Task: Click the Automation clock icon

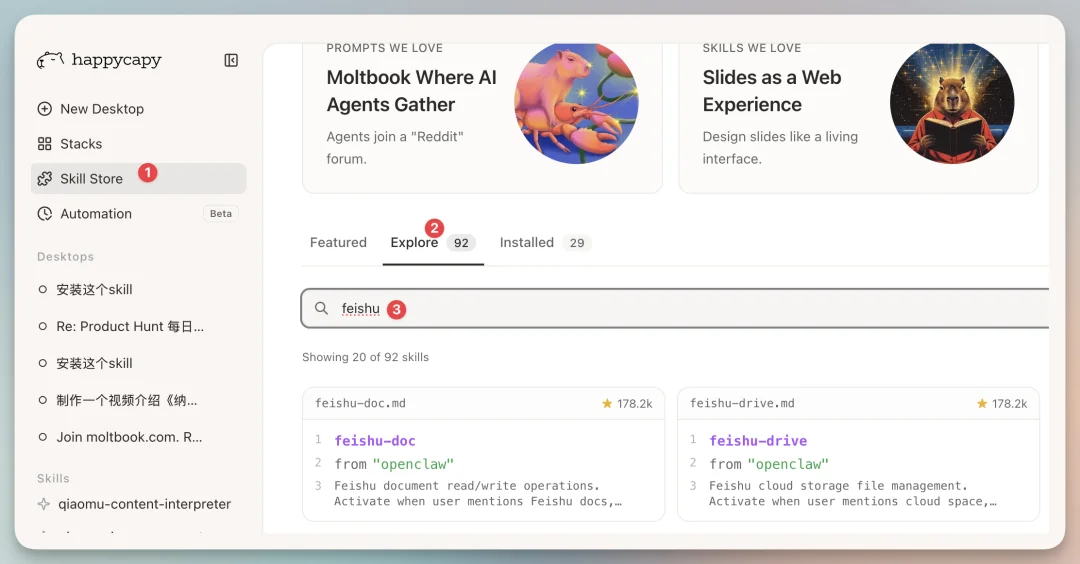Action: (x=44, y=214)
